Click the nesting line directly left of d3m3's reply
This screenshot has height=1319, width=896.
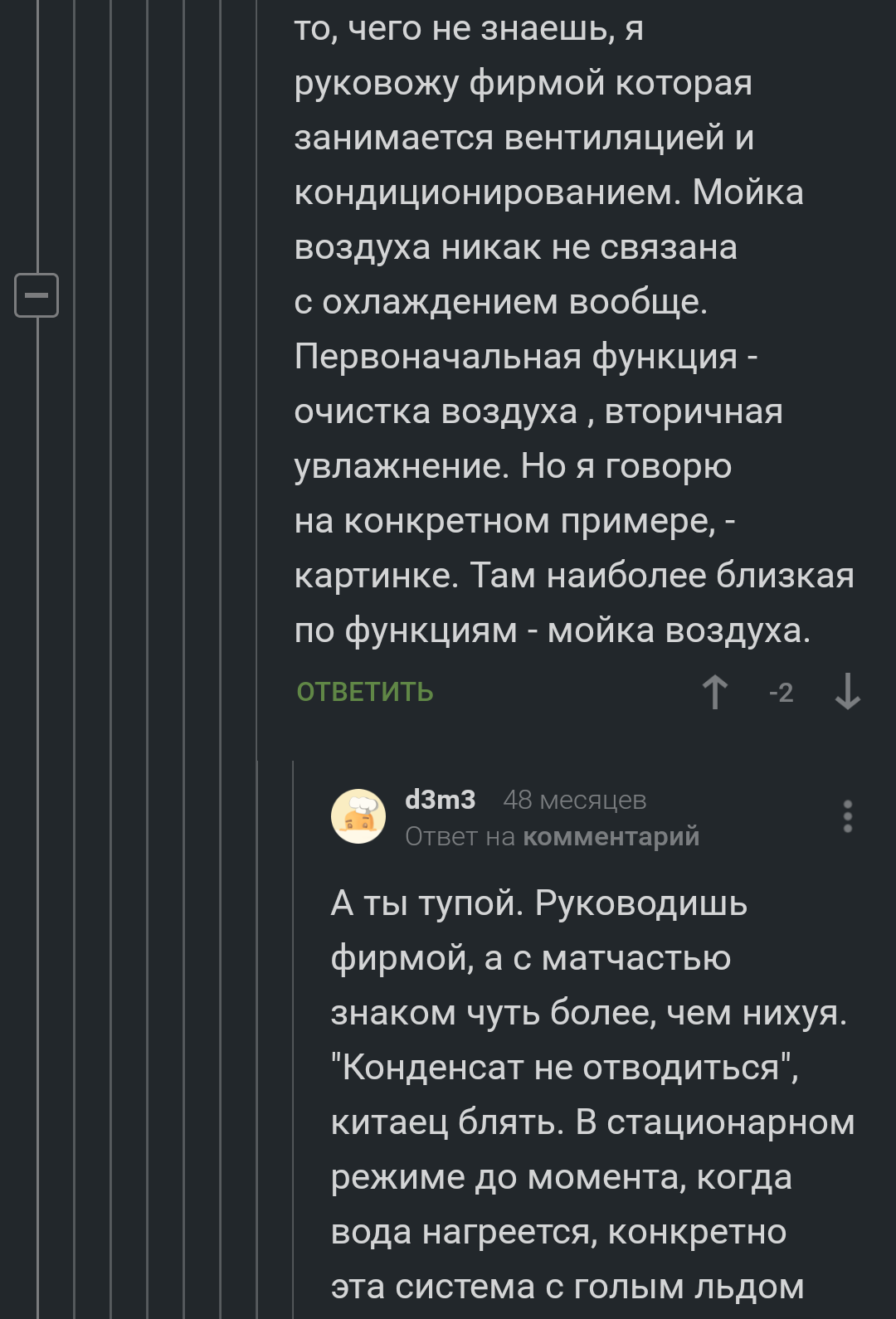click(294, 1037)
